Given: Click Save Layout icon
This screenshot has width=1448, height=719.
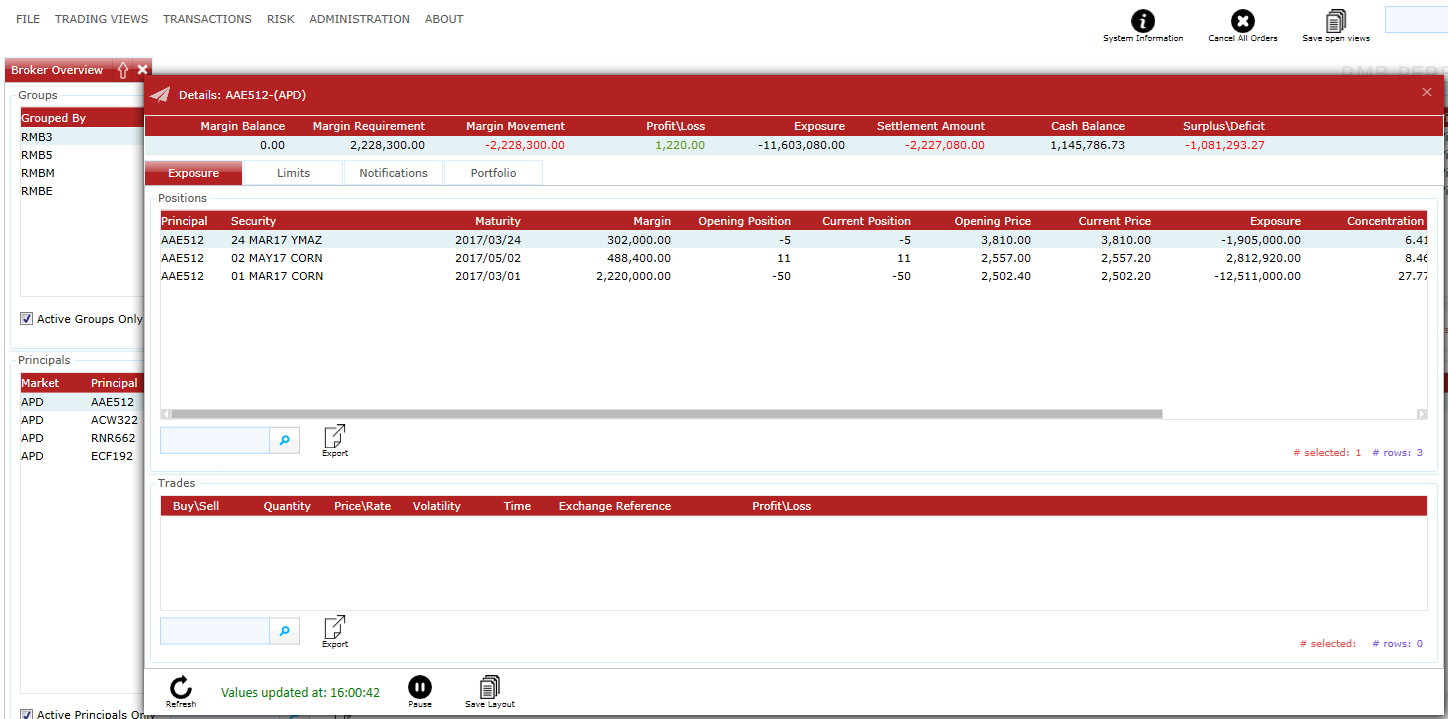Looking at the screenshot, I should tap(489, 688).
